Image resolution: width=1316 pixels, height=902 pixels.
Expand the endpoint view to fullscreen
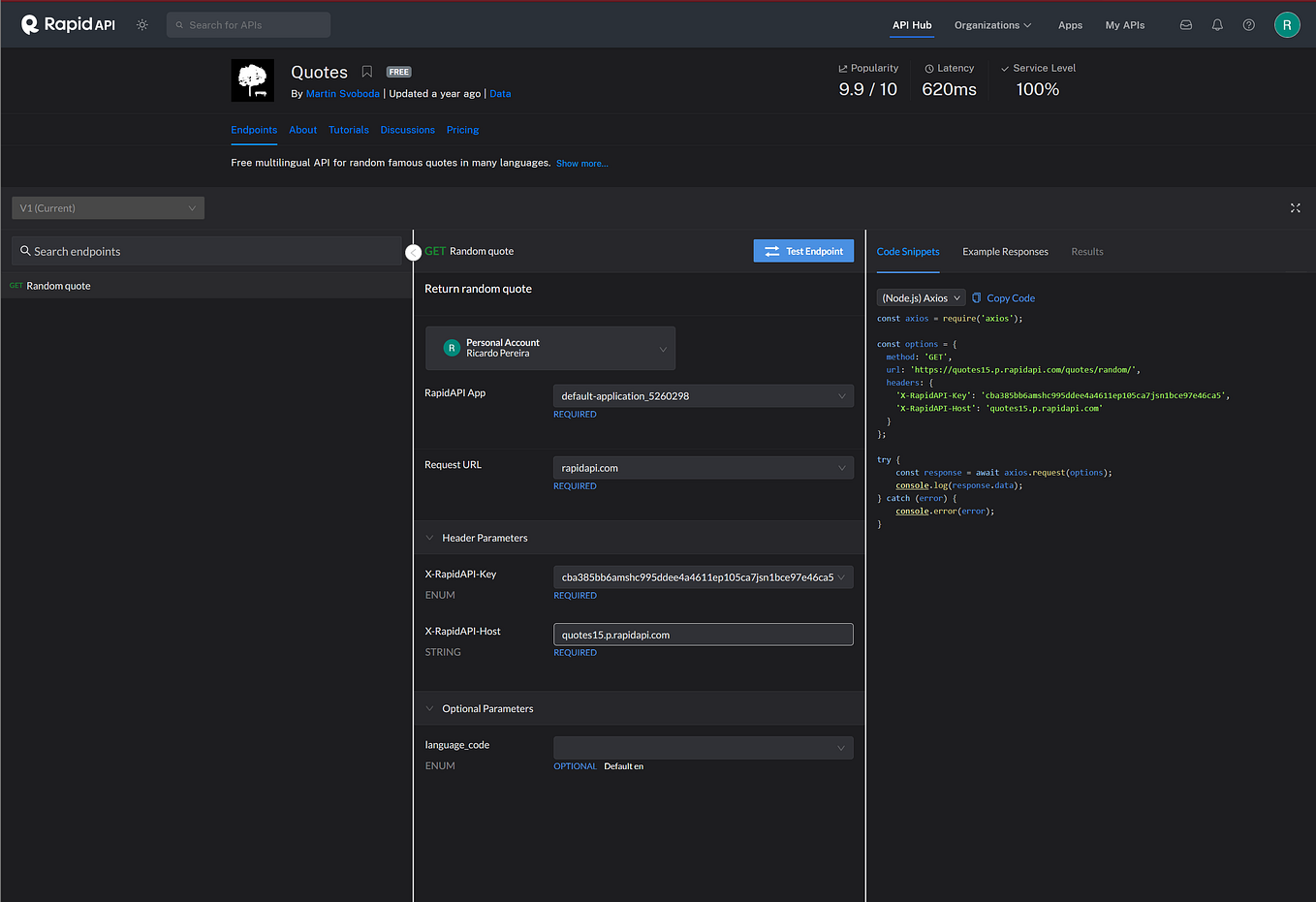tap(1296, 207)
